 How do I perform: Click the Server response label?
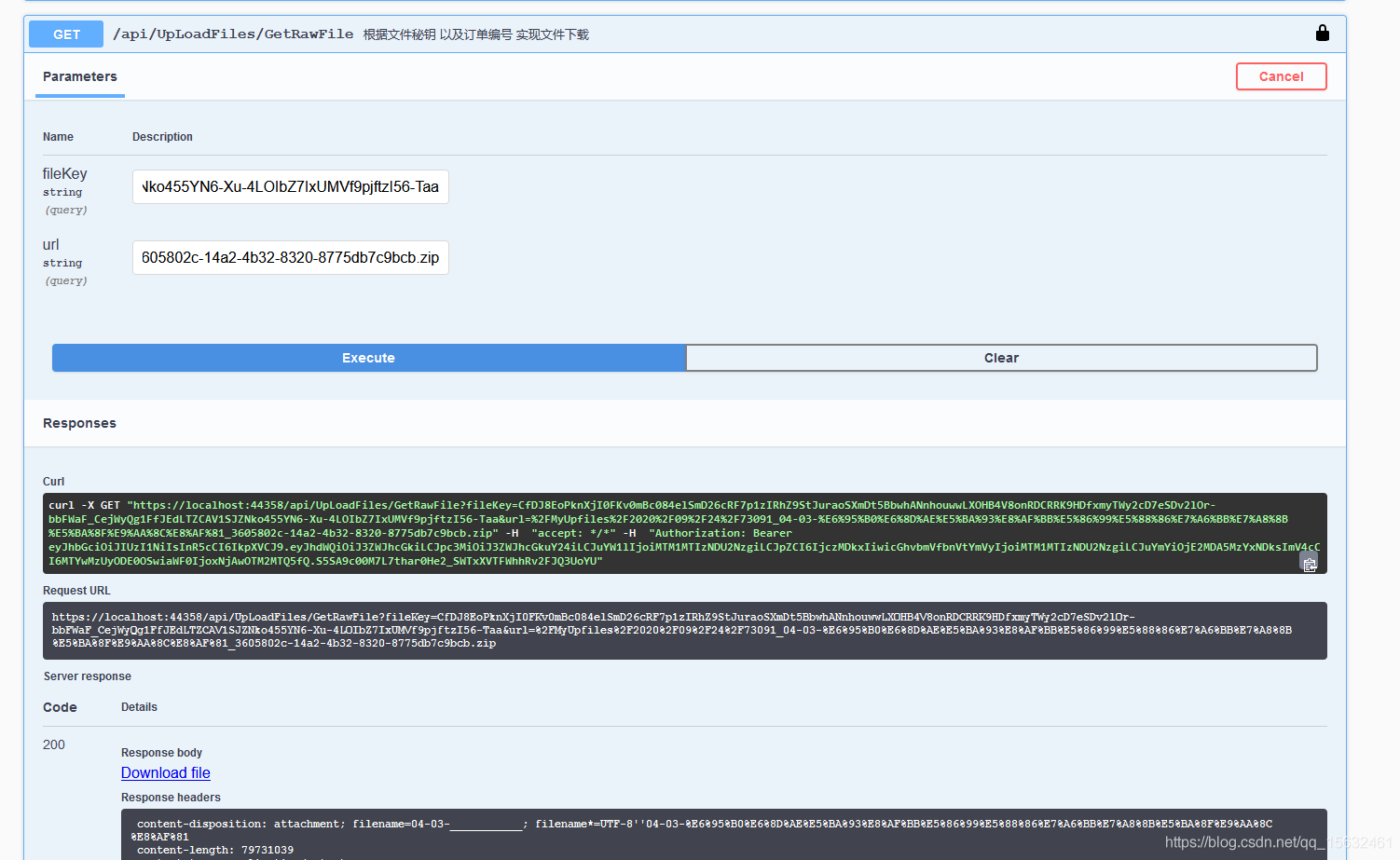pyautogui.click(x=88, y=676)
